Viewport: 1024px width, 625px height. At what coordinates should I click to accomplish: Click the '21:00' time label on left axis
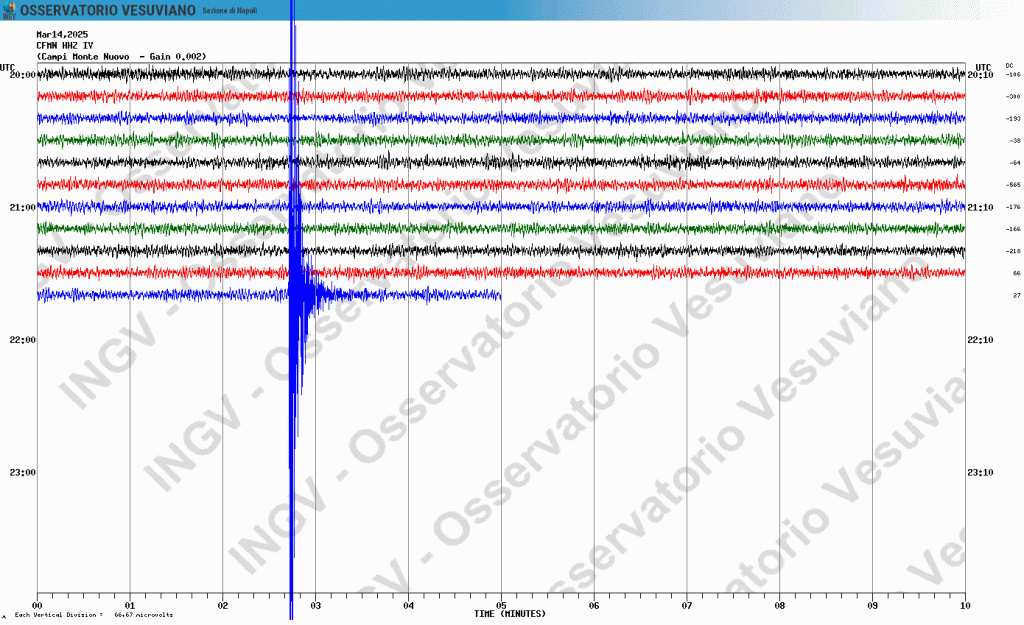tap(22, 208)
